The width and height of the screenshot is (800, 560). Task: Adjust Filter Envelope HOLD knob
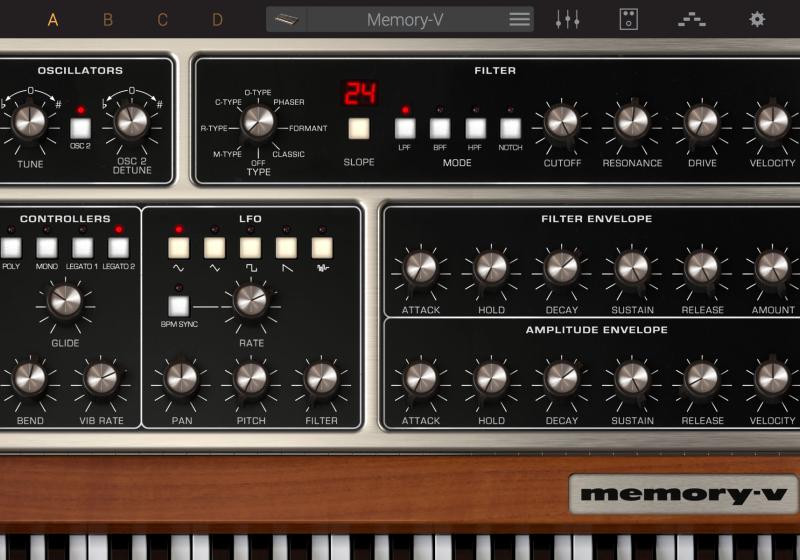click(491, 268)
